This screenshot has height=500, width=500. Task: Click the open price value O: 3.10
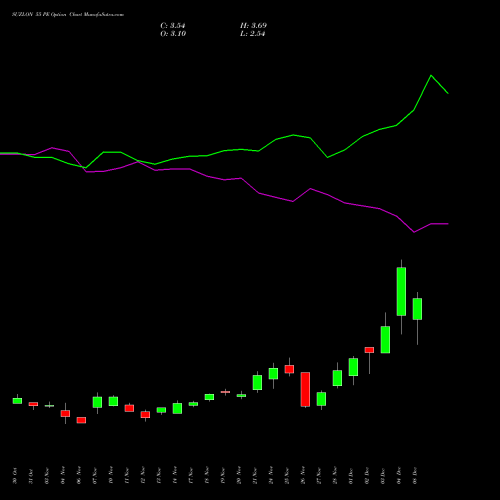pos(173,34)
